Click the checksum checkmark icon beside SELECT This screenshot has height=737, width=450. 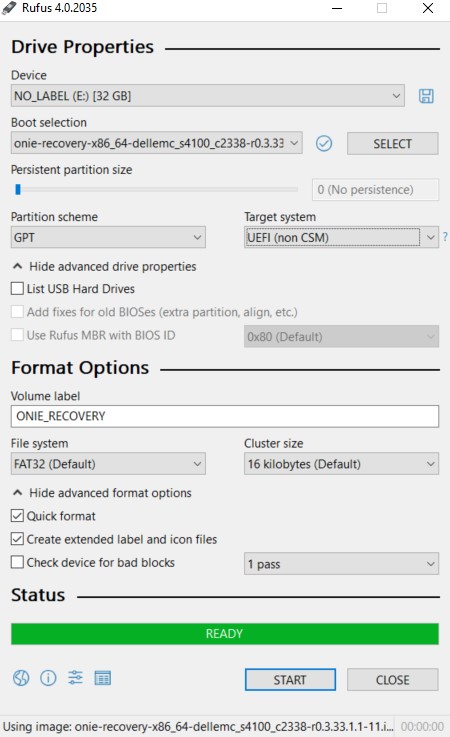tap(324, 143)
